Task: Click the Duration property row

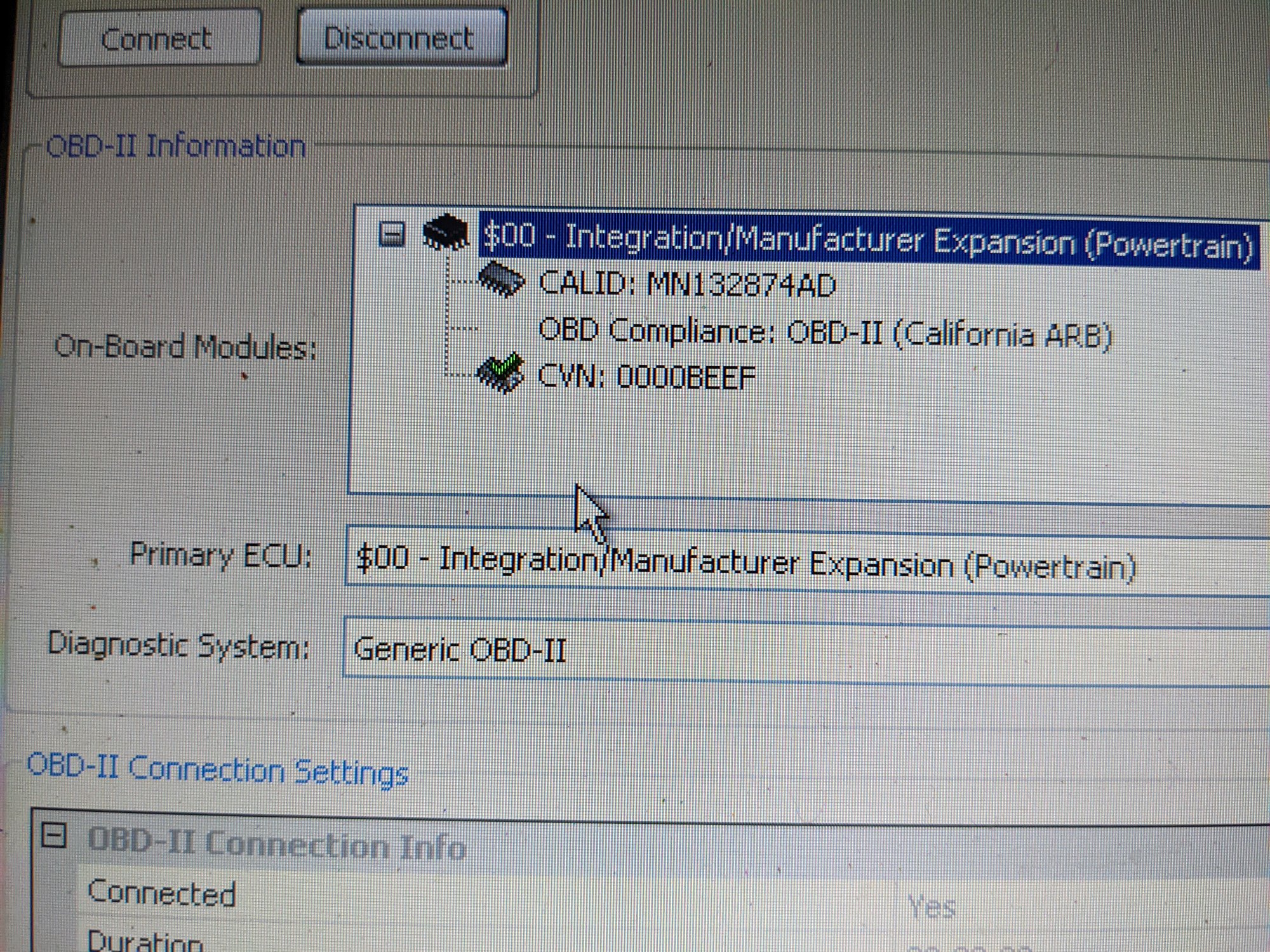Action: pyautogui.click(x=145, y=941)
